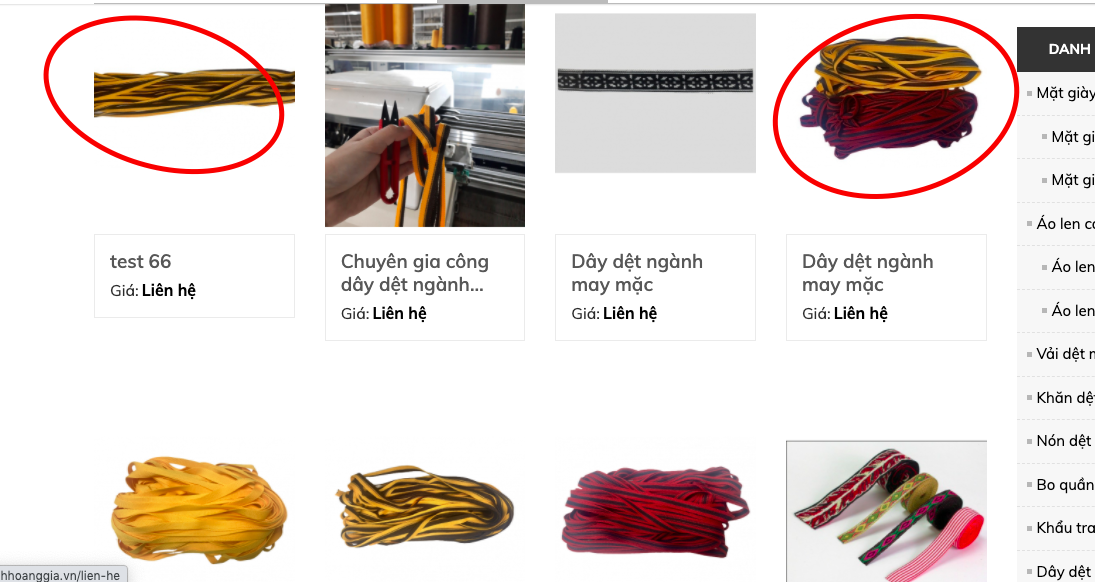This screenshot has height=582, width=1095.
Task: Click the yellow-black cord thumbnail above 'test 66'
Action: pos(194,92)
